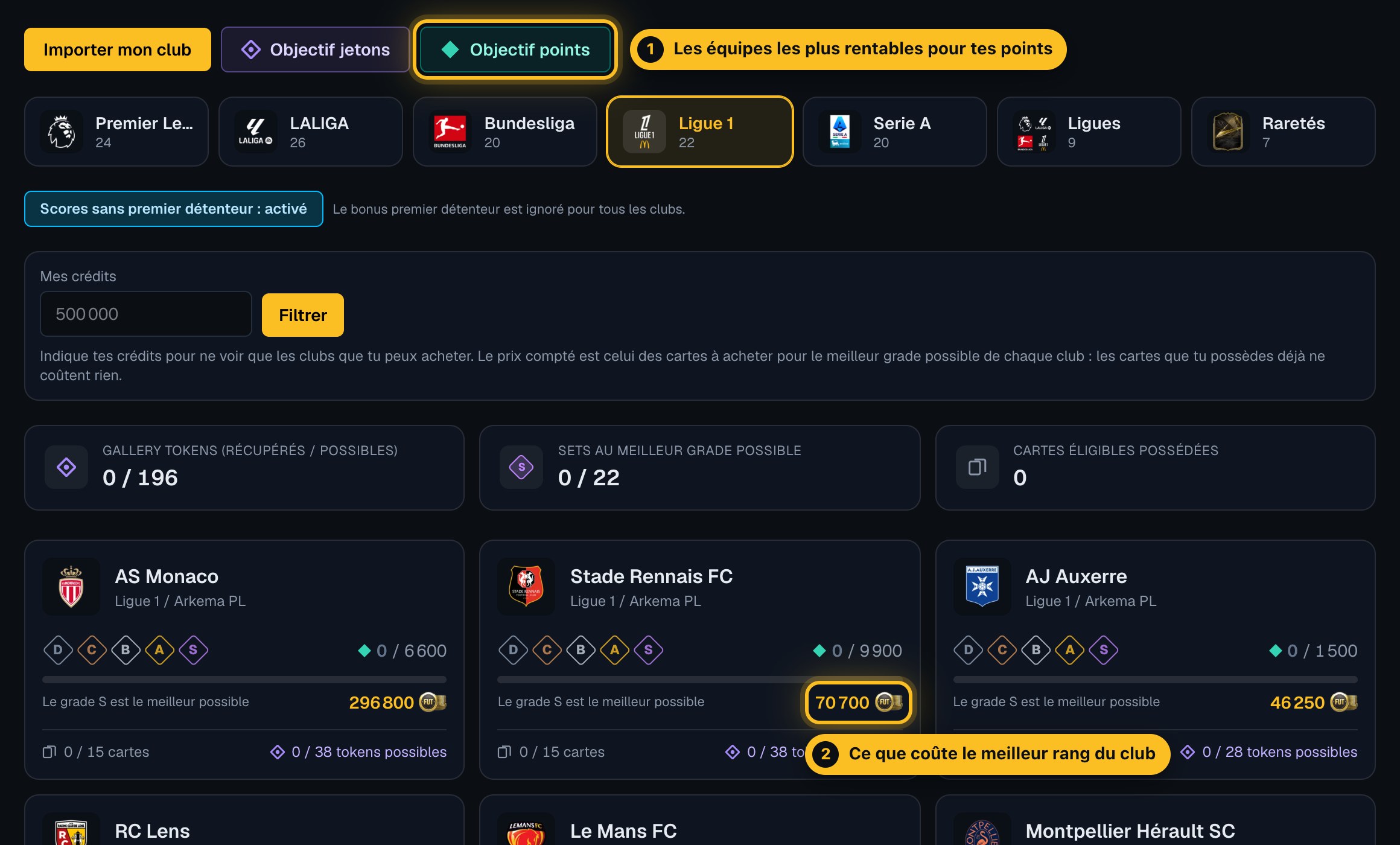
Task: Click the Cartes éligibles possédées cards icon
Action: tap(978, 467)
